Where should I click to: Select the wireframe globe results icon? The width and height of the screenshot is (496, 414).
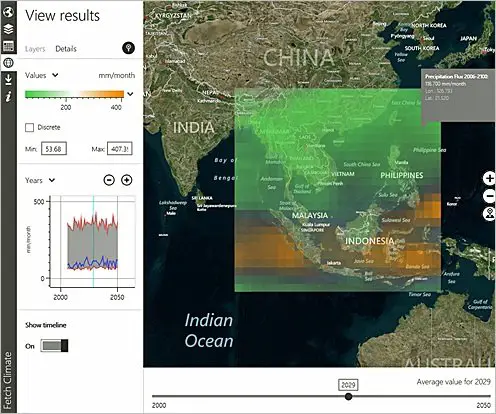(x=8, y=62)
